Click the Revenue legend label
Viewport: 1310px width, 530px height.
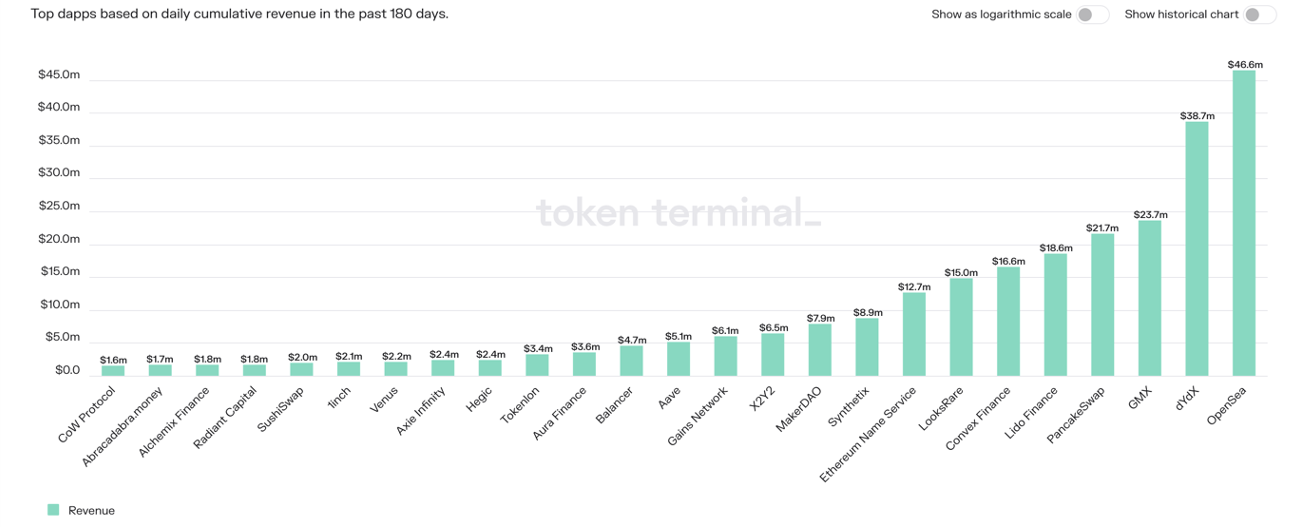91,510
